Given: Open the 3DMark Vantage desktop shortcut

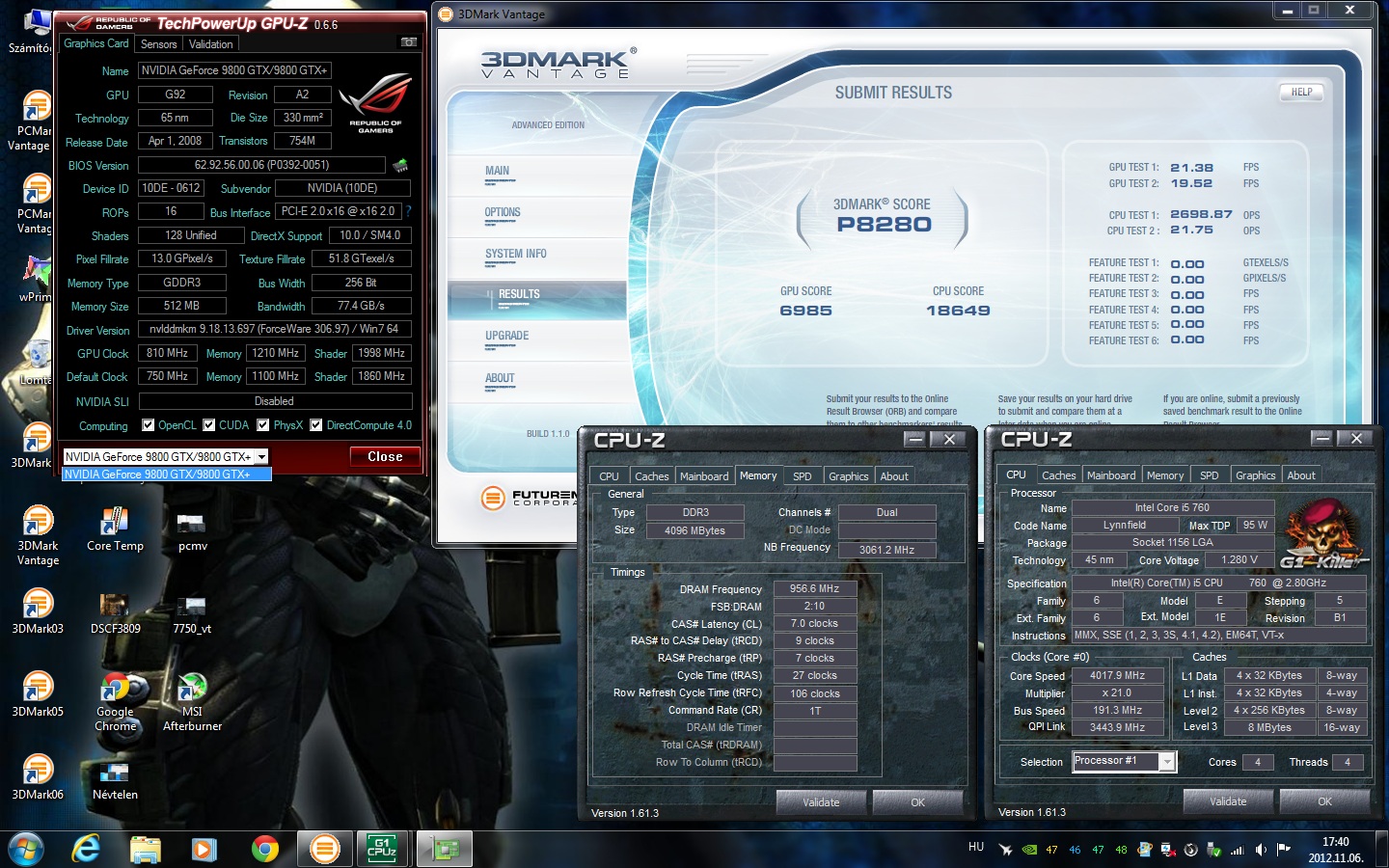Looking at the screenshot, I should (38, 534).
